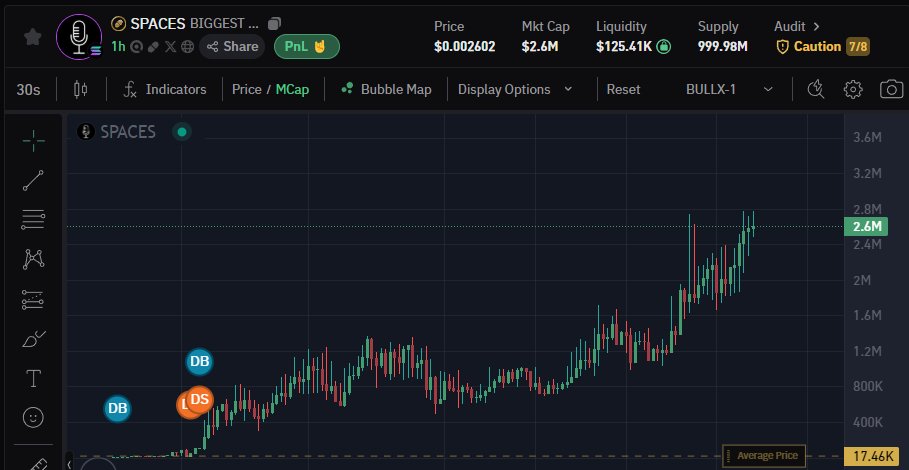
Task: Click the Caution shield icon
Action: (783, 47)
